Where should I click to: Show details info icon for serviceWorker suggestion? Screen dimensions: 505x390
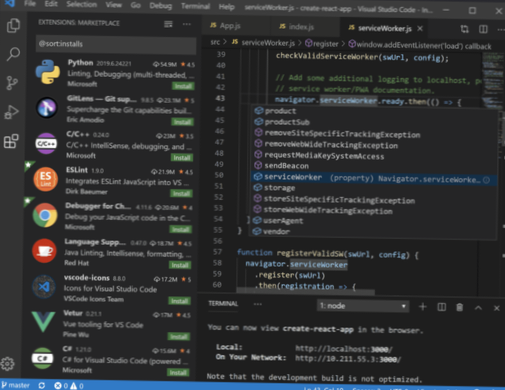[x=486, y=180]
